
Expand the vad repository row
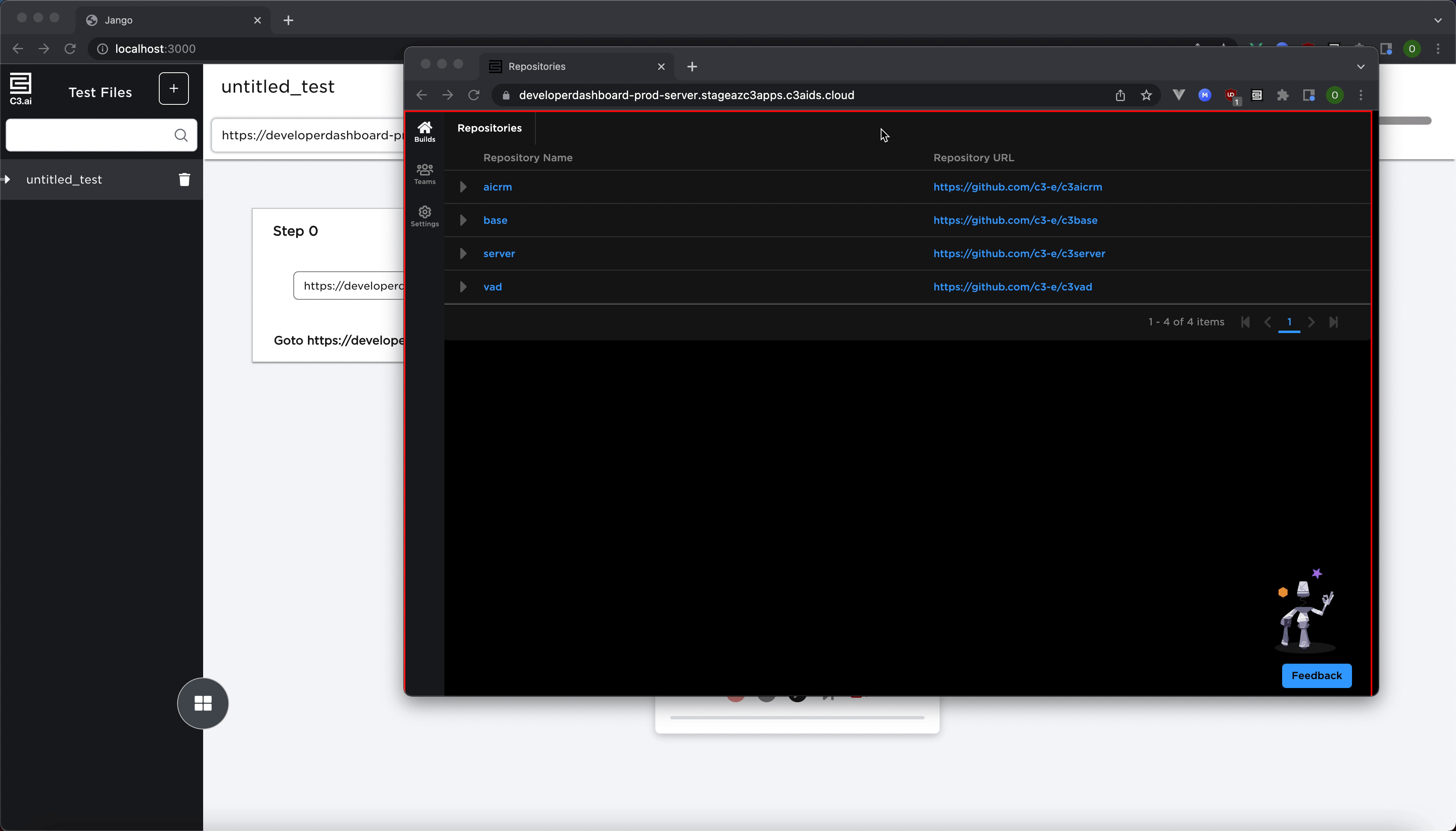pos(463,286)
